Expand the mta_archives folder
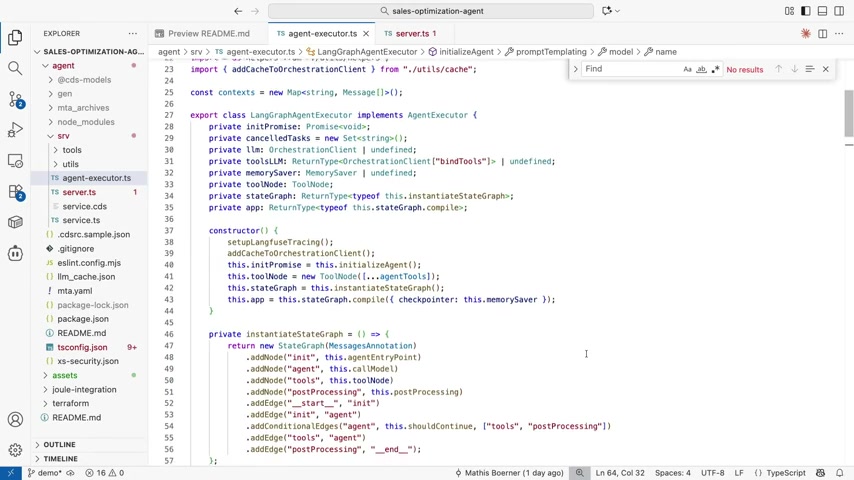Screen dimensions: 854x480 pyautogui.click(x=89, y=108)
